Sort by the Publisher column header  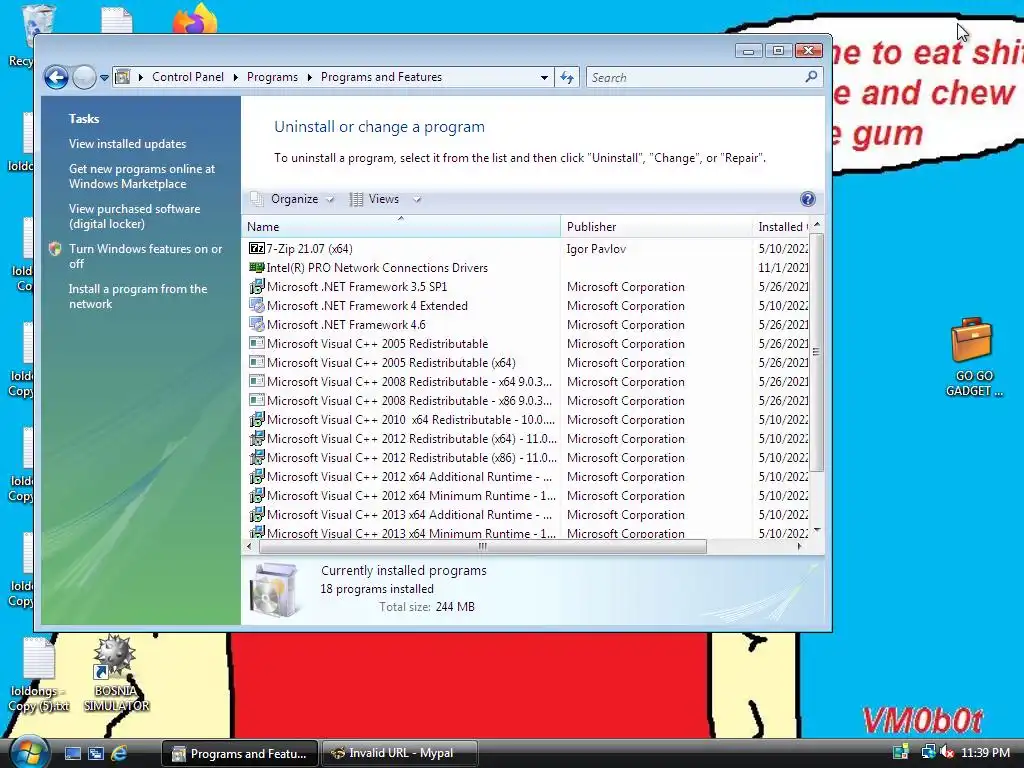coord(656,227)
